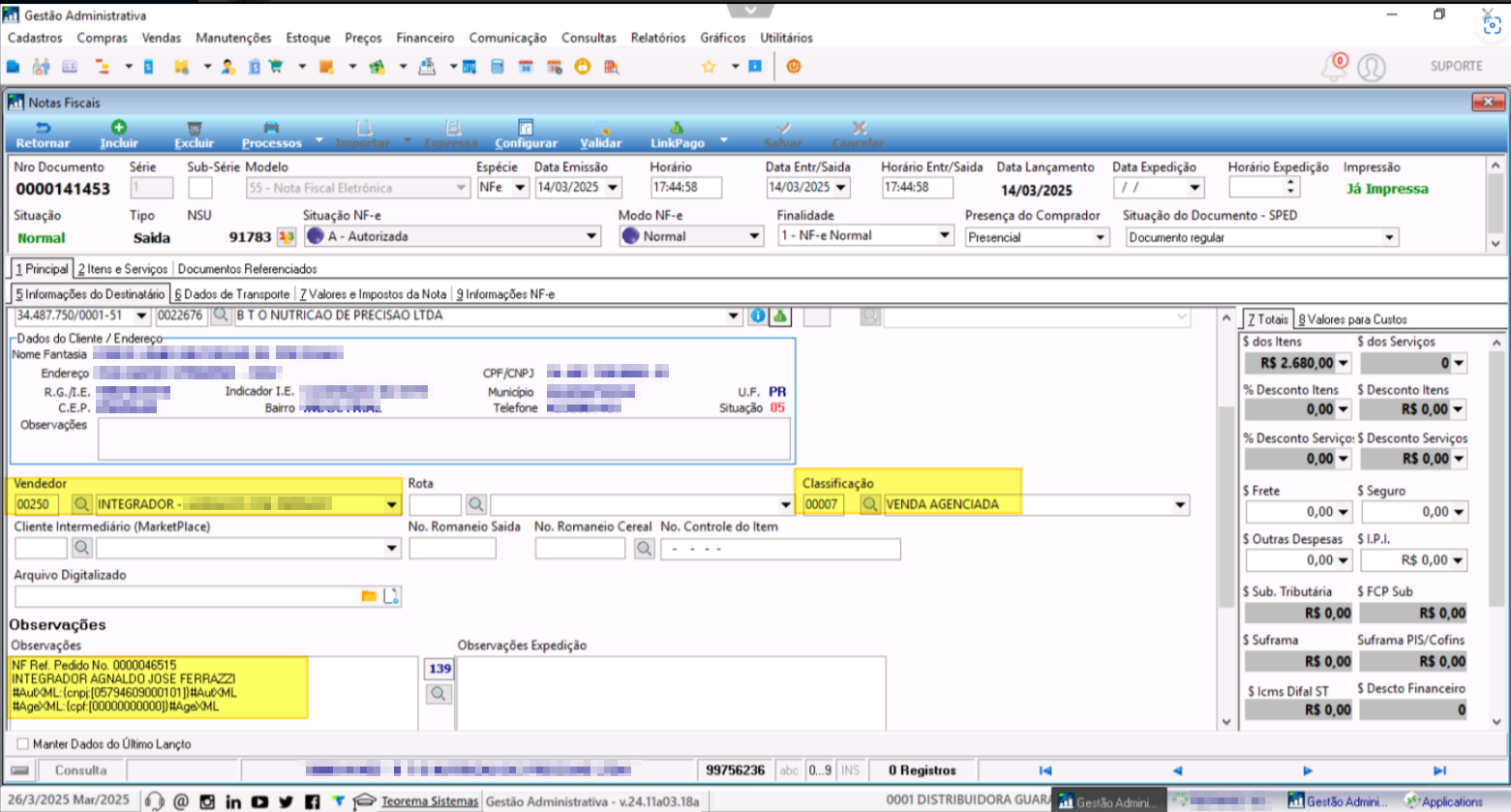Viewport: 1511px width, 812px height.
Task: Click the Teorema Sistemas link
Action: (430, 801)
